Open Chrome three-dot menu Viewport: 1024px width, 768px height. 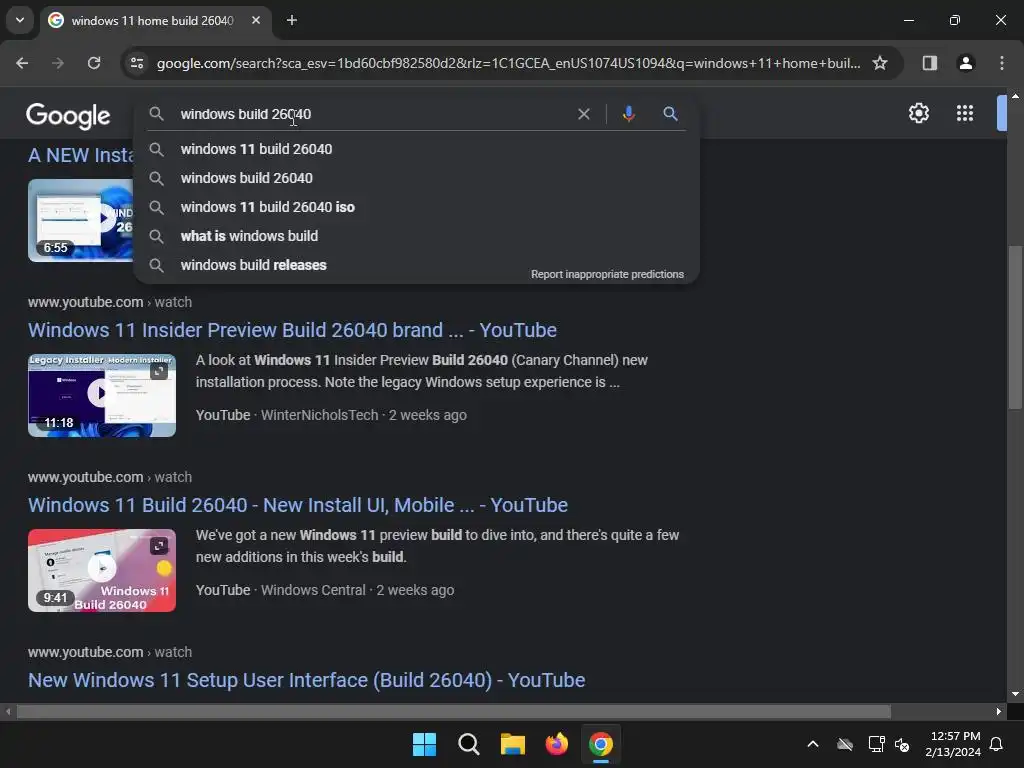pos(1002,63)
